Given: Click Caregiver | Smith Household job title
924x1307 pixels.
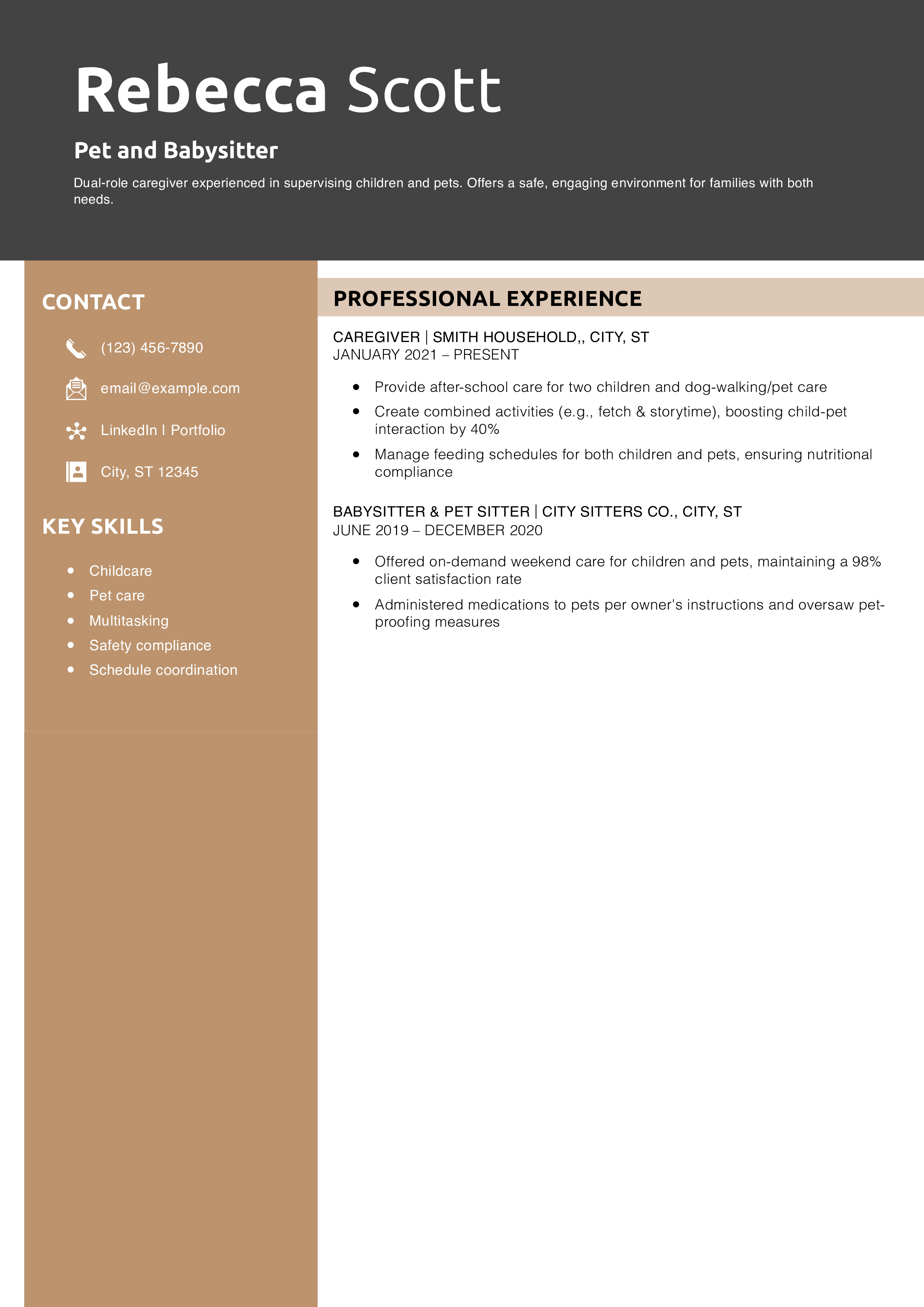Looking at the screenshot, I should tap(491, 337).
